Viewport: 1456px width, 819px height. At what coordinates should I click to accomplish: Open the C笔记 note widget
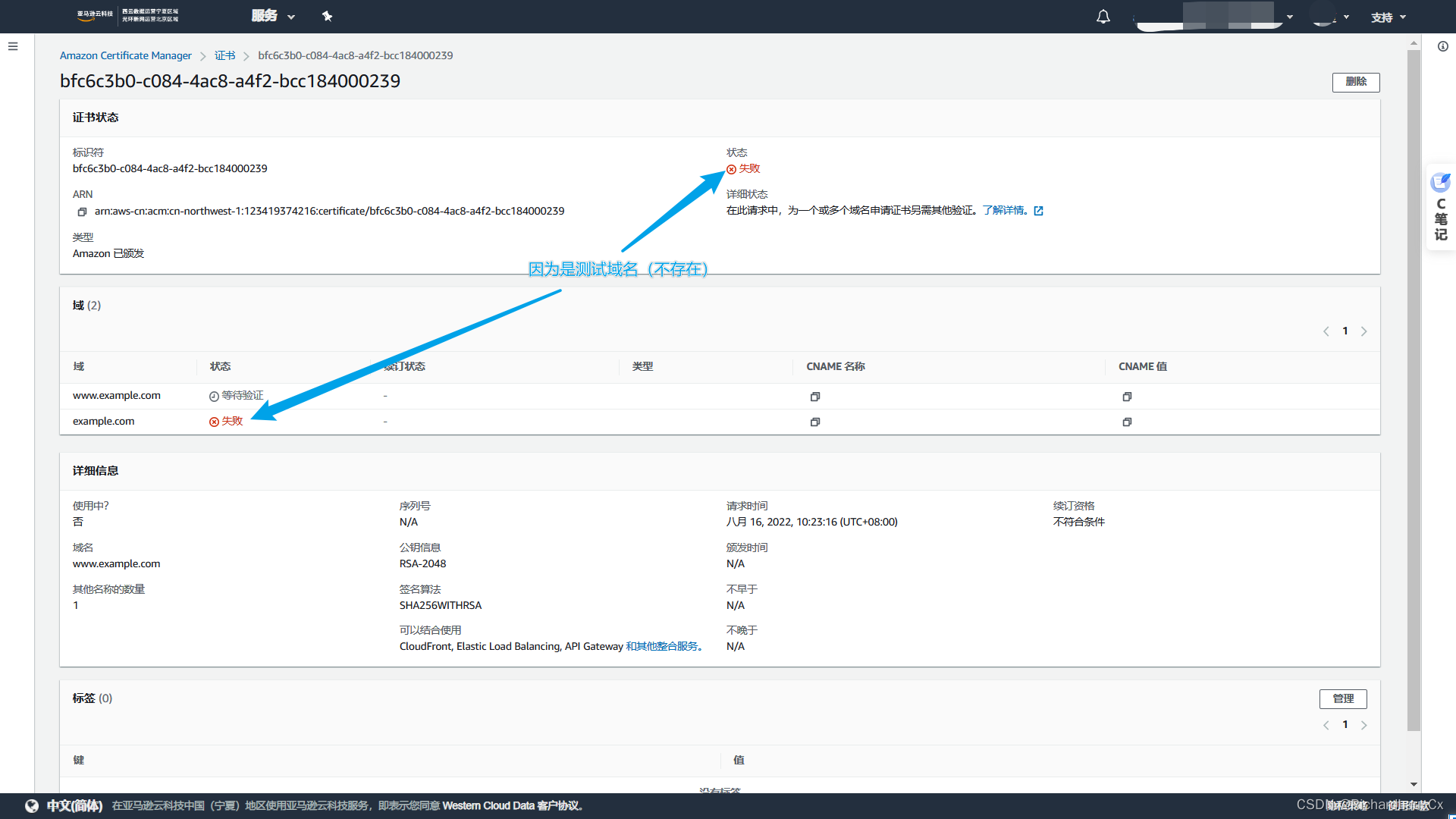pos(1441,209)
